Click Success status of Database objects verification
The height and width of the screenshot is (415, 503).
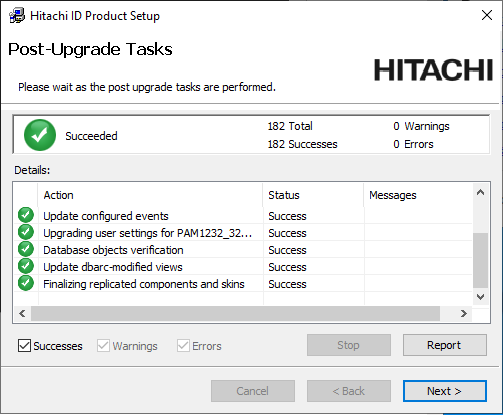(287, 250)
